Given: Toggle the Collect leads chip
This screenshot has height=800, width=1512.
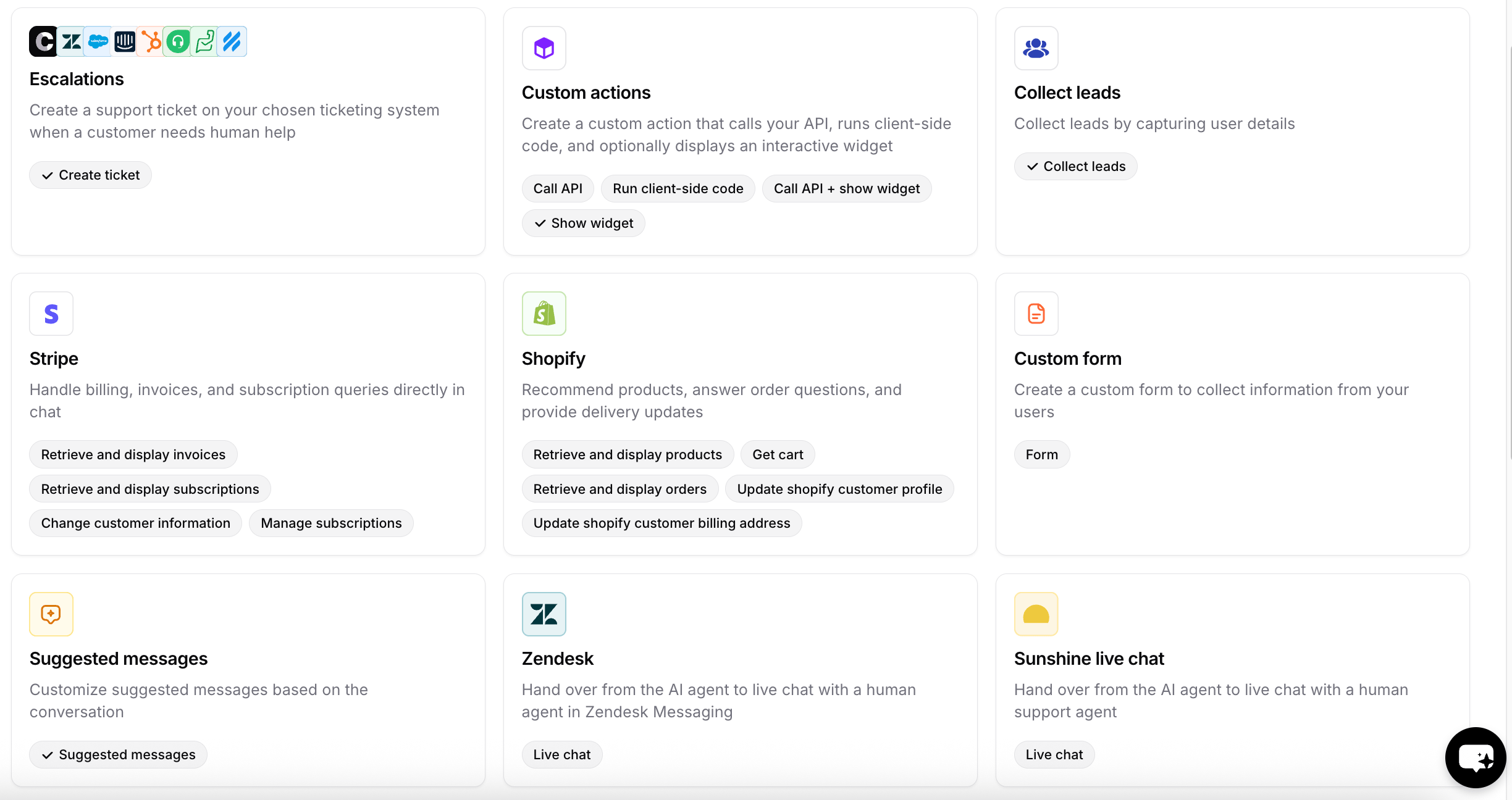Looking at the screenshot, I should coord(1075,167).
